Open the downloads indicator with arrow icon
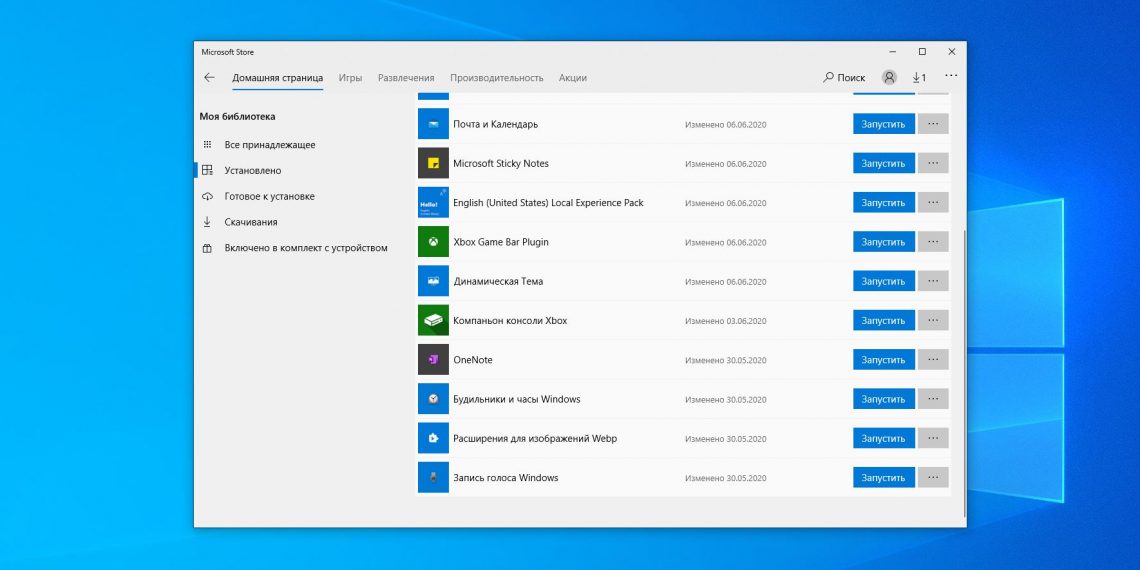Screen dimensions: 1140x570 pos(918,78)
